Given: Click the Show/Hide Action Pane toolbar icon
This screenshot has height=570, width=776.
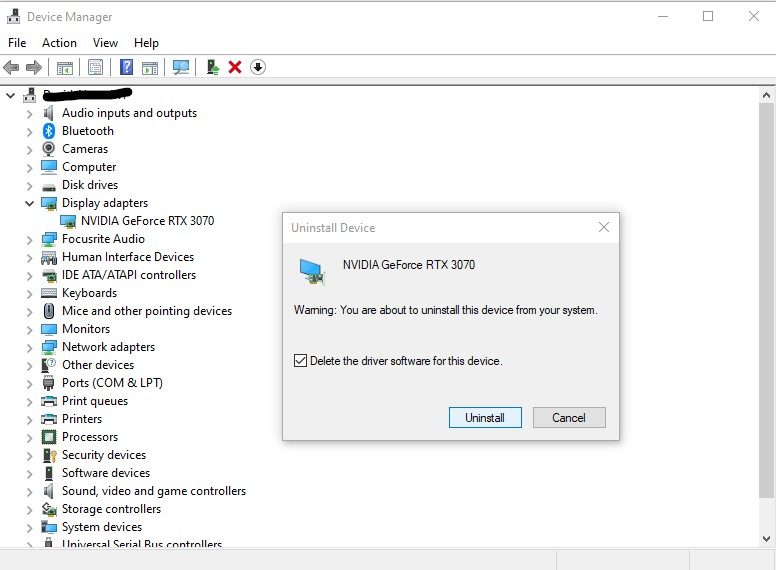Looking at the screenshot, I should pyautogui.click(x=150, y=67).
